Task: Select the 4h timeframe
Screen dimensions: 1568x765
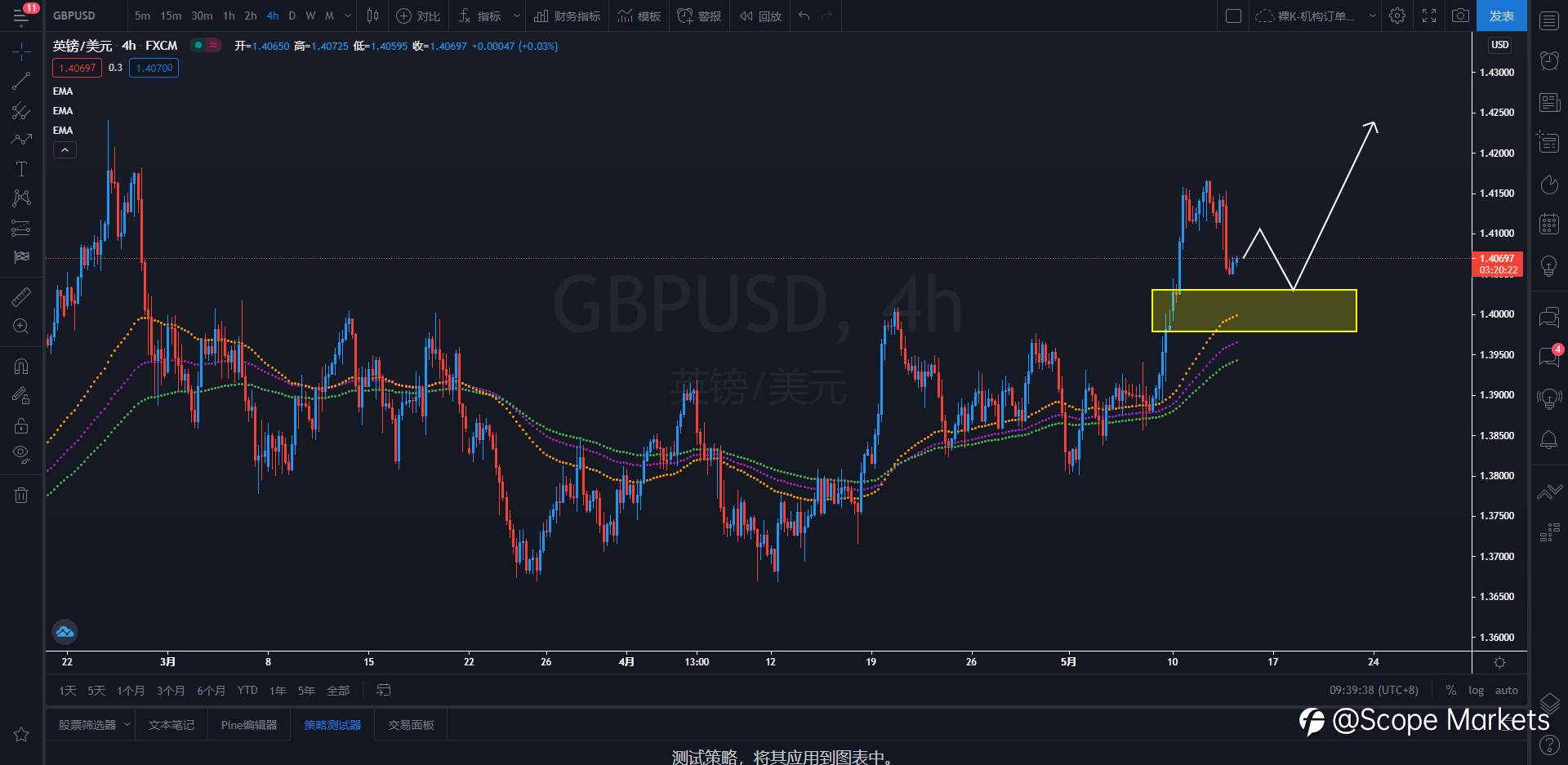Action: click(273, 16)
